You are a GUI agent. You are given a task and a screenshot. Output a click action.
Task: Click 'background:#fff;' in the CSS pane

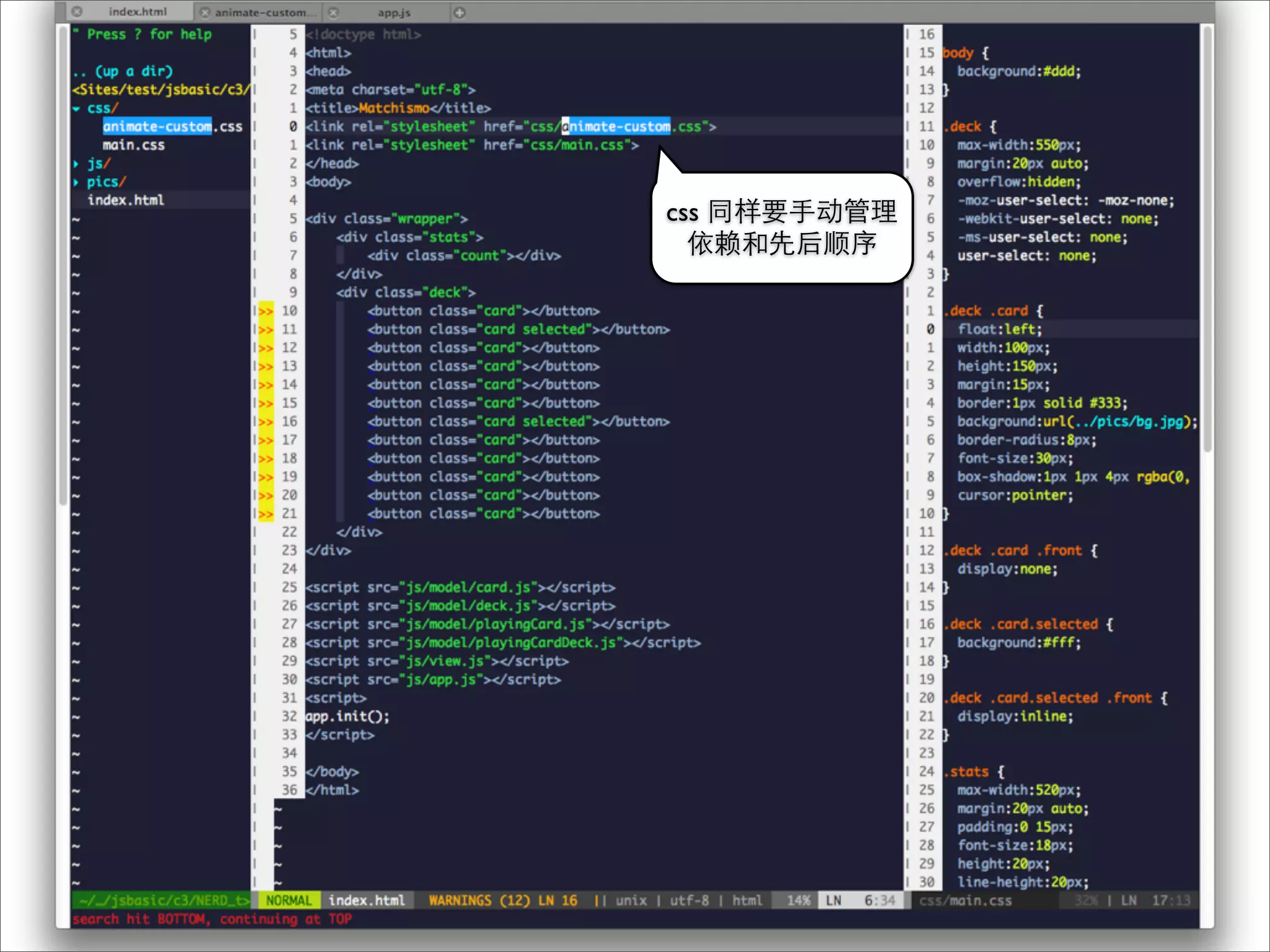(1019, 643)
